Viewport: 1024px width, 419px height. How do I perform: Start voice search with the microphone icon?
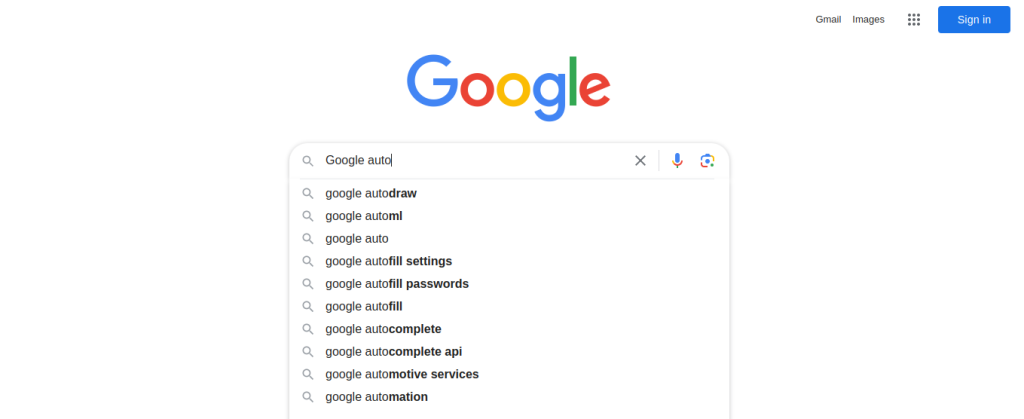pyautogui.click(x=677, y=161)
